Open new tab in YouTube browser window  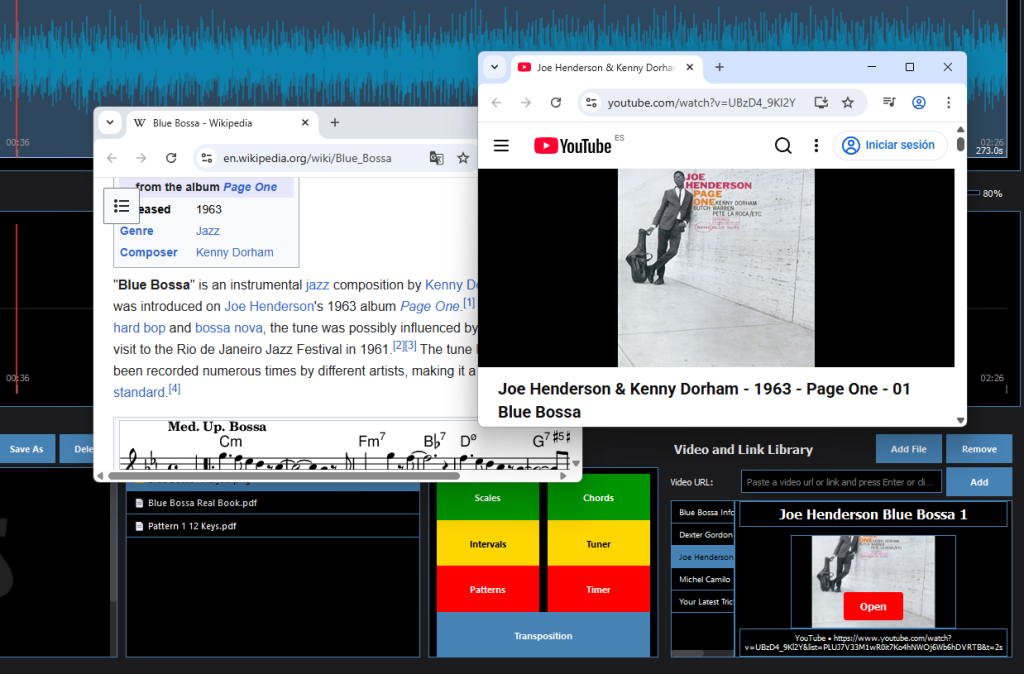pos(719,67)
